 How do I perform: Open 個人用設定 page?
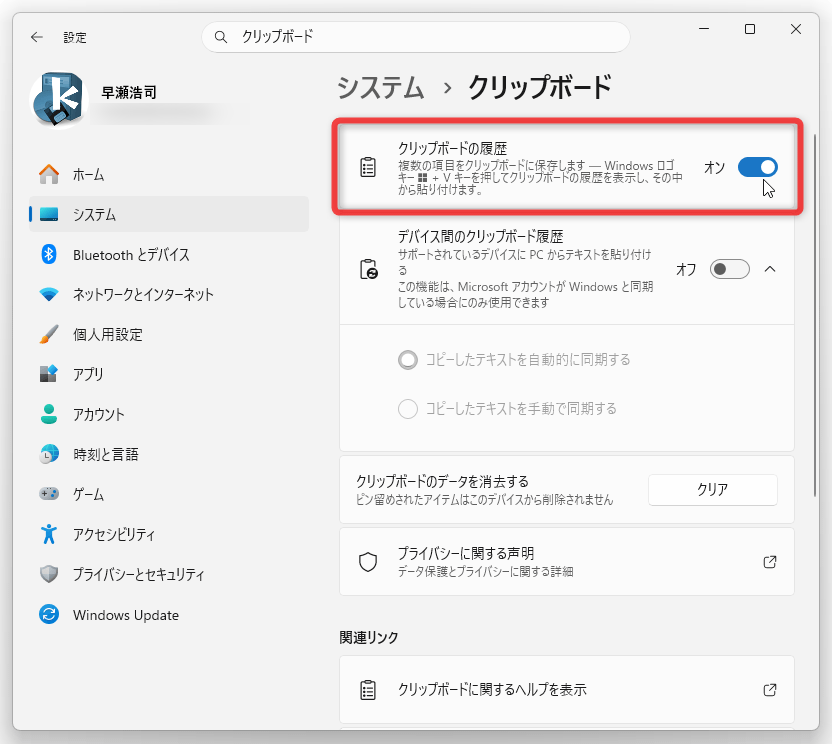169,334
